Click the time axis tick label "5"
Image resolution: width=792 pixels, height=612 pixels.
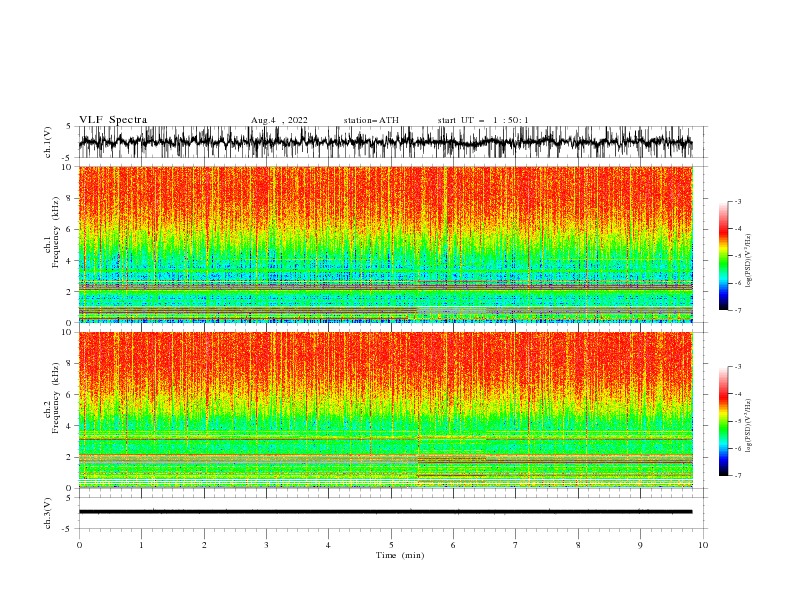pos(391,545)
